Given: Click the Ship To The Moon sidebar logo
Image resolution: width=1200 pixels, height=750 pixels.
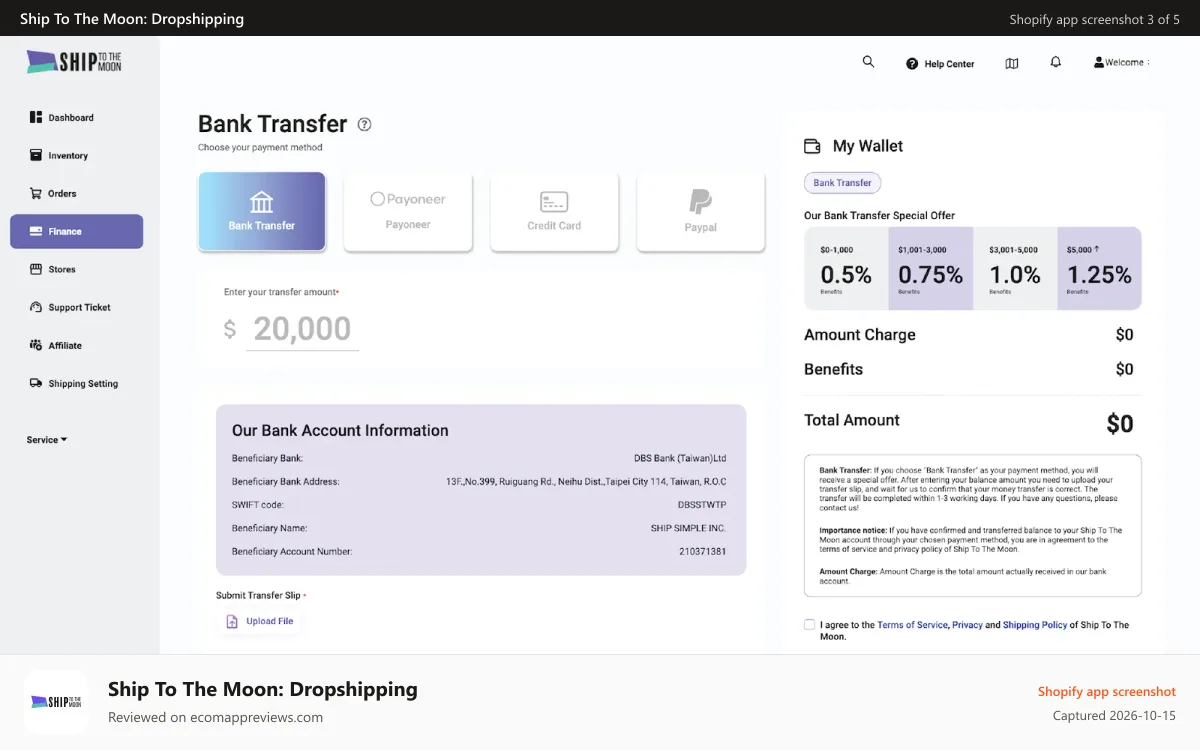Looking at the screenshot, I should pyautogui.click(x=74, y=62).
